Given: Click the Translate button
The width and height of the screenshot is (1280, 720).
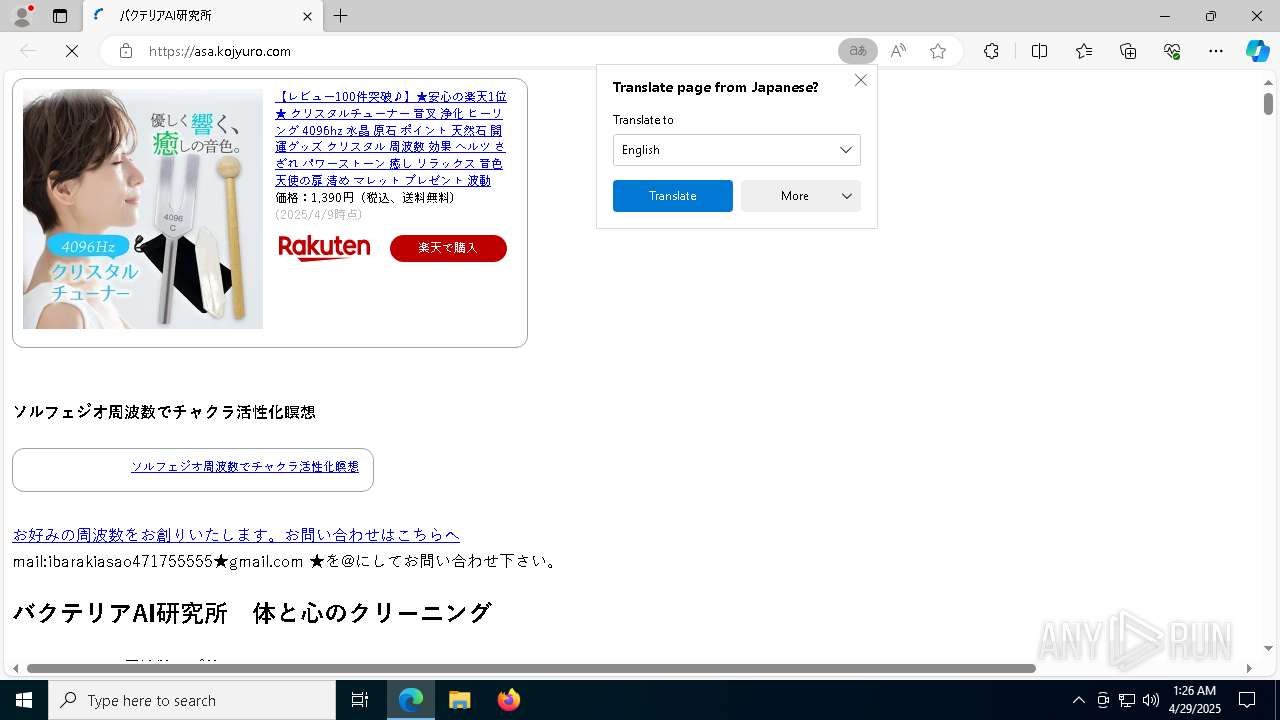Looking at the screenshot, I should (672, 196).
